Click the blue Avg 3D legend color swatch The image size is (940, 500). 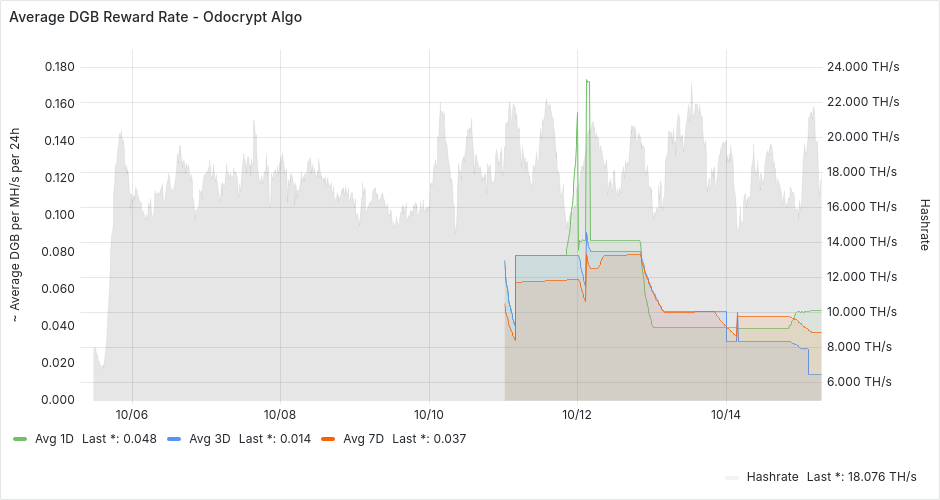(174, 439)
